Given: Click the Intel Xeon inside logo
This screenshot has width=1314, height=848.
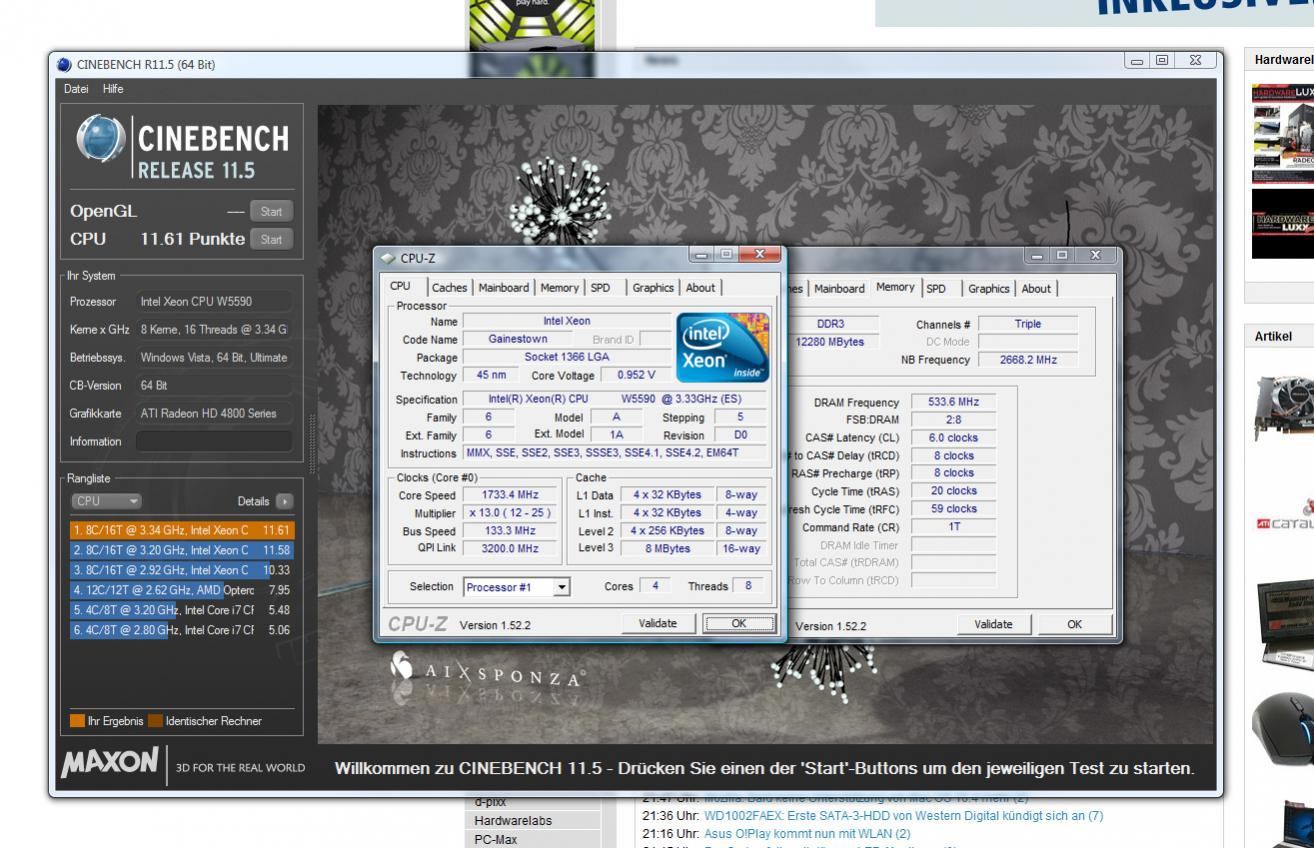Looking at the screenshot, I should click(x=723, y=348).
